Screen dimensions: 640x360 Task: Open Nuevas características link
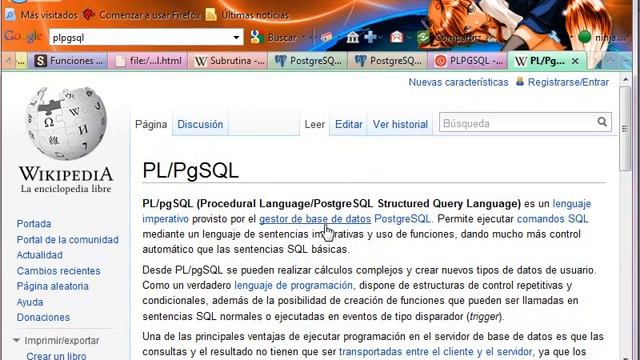pyautogui.click(x=458, y=82)
